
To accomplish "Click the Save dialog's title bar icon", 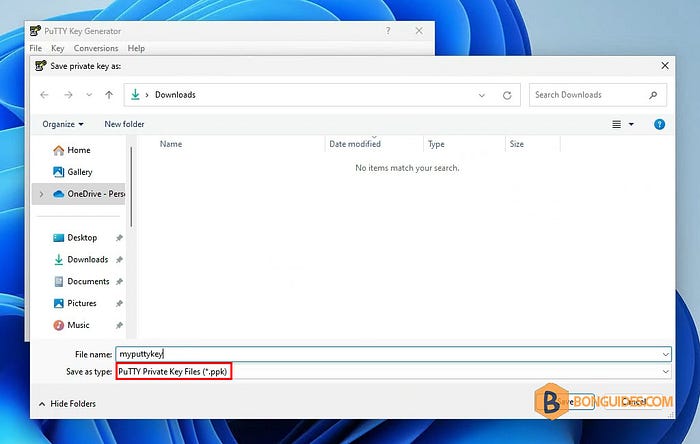I will (x=41, y=66).
